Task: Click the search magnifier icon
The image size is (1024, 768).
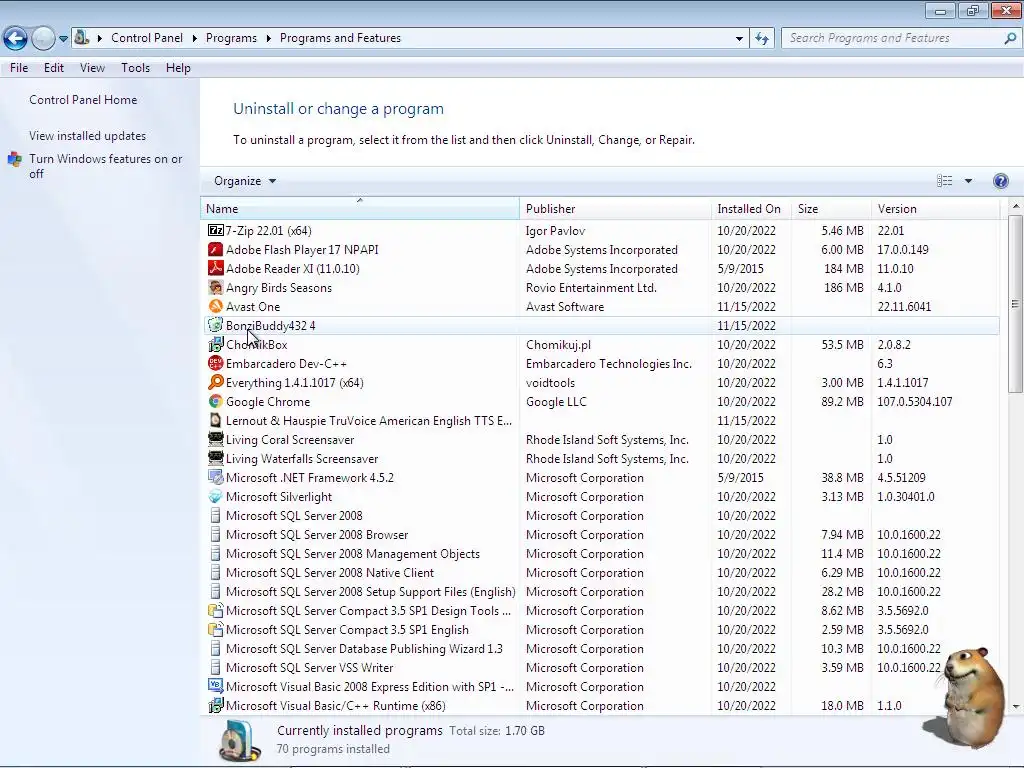Action: pyautogui.click(x=1010, y=39)
